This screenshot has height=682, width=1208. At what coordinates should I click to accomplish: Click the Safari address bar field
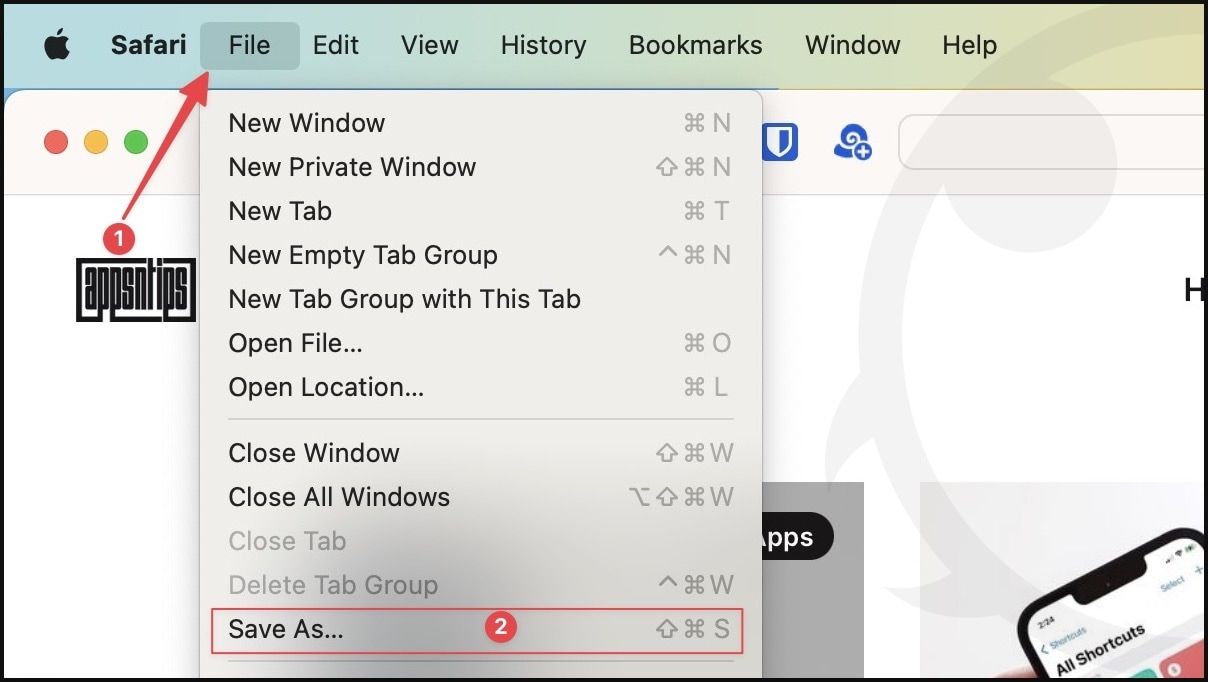(1050, 142)
